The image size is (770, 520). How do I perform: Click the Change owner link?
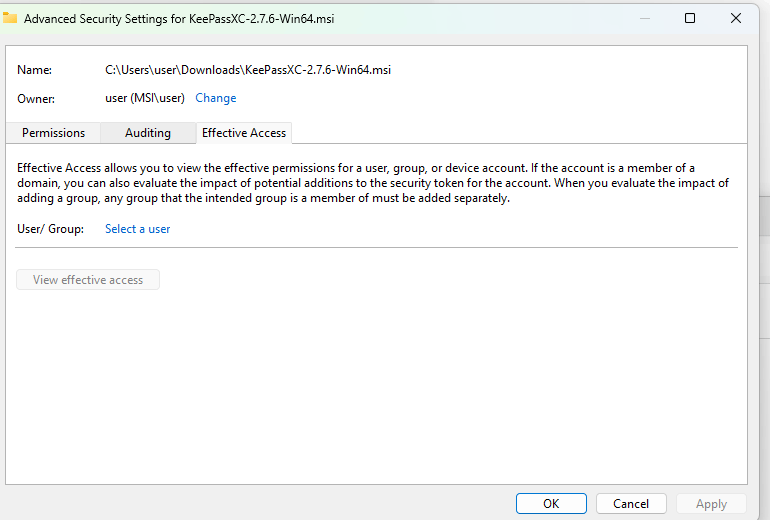[x=216, y=98]
